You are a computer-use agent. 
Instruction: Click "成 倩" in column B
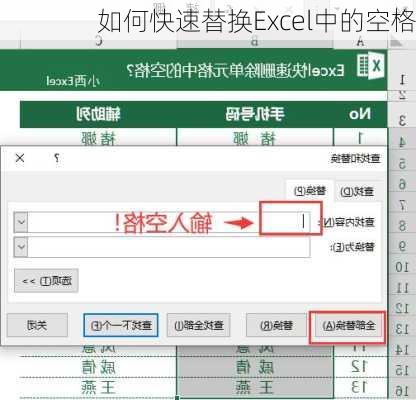click(255, 367)
